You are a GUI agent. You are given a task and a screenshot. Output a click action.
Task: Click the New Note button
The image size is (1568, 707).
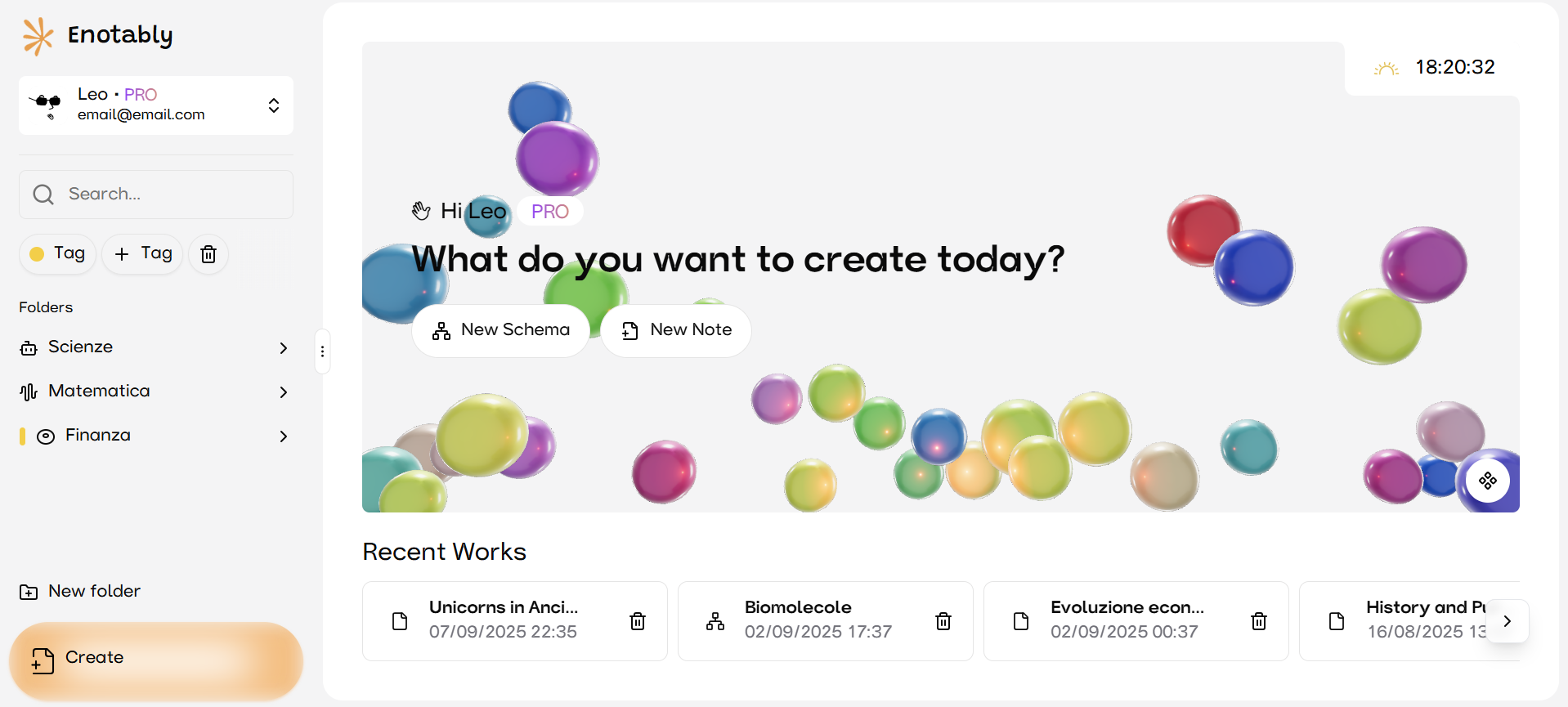[x=675, y=330]
